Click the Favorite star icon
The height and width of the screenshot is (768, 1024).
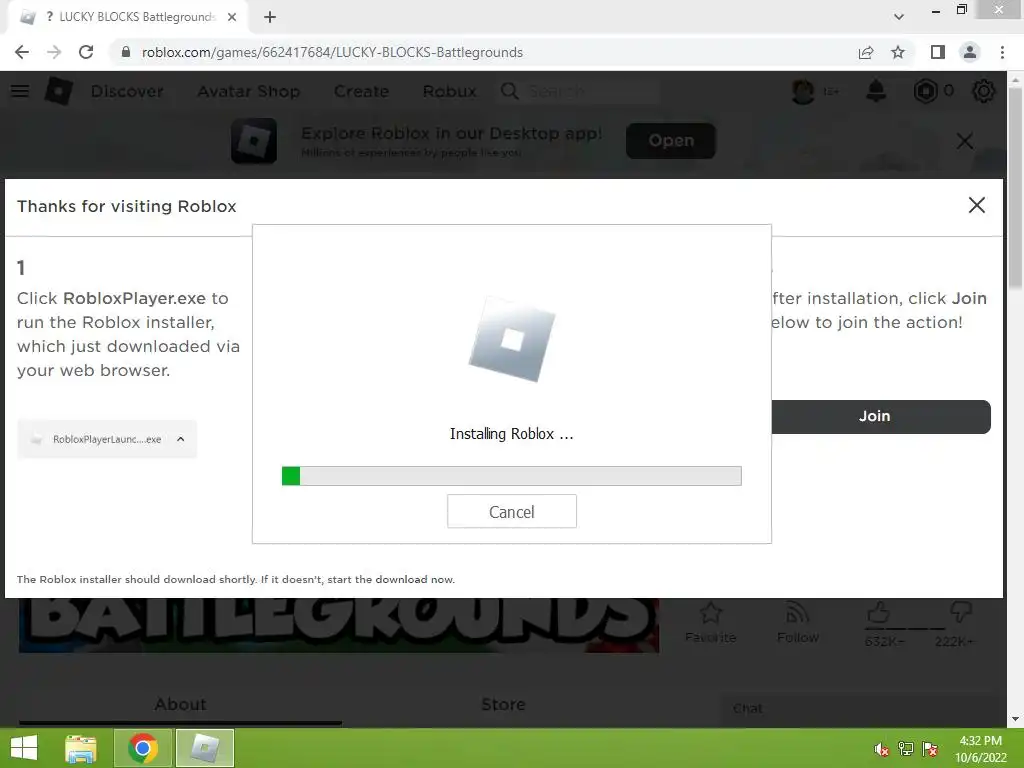711,613
